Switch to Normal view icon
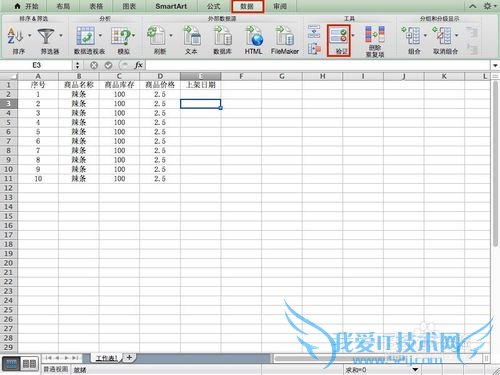Image resolution: width=500 pixels, height=375 pixels. (x=11, y=364)
